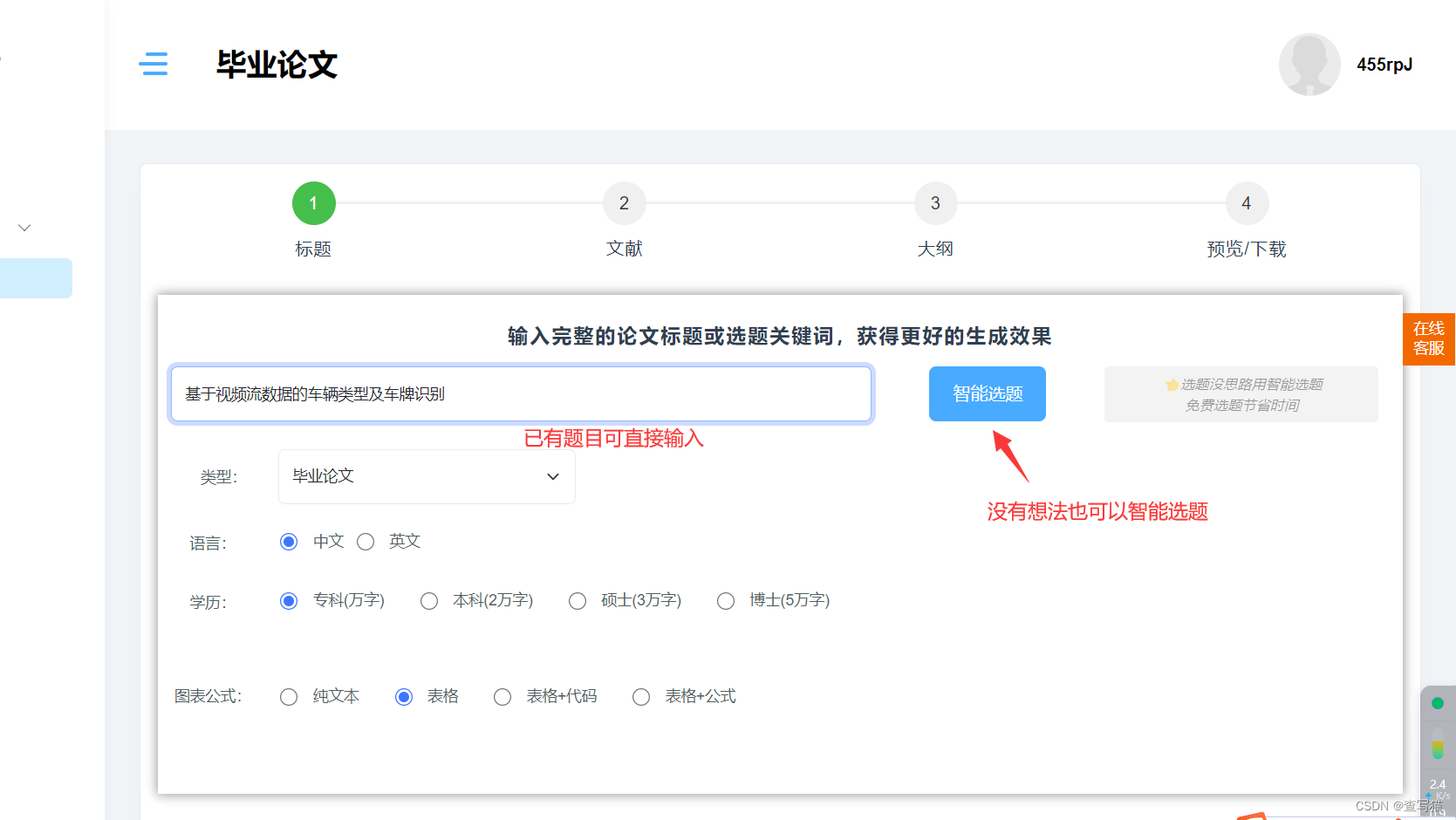Select the highlighted left sidebar item
The image size is (1456, 820).
click(36, 278)
